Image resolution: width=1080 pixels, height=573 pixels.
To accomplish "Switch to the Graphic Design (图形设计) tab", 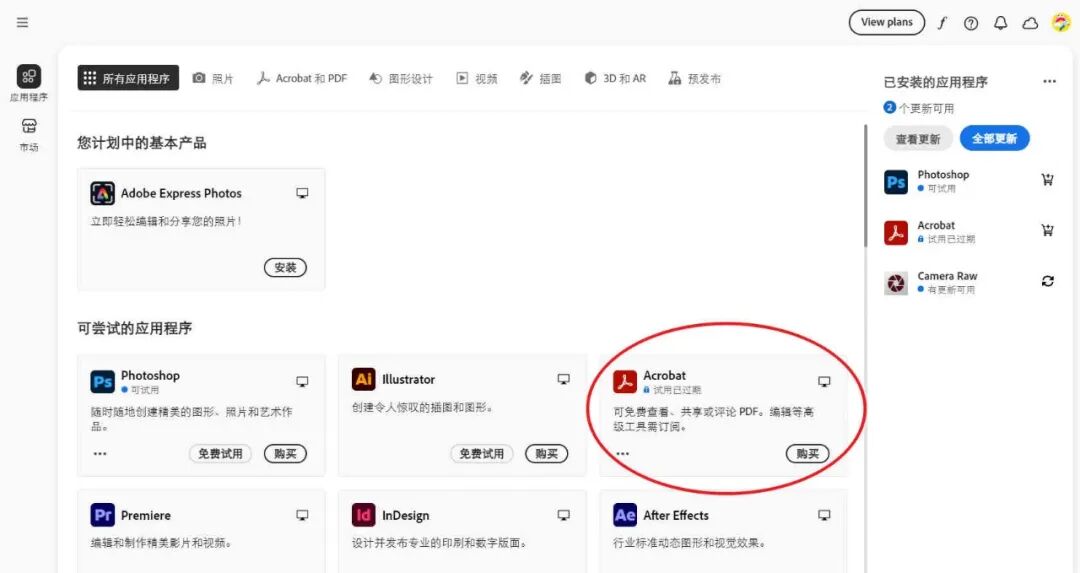I will pos(401,79).
